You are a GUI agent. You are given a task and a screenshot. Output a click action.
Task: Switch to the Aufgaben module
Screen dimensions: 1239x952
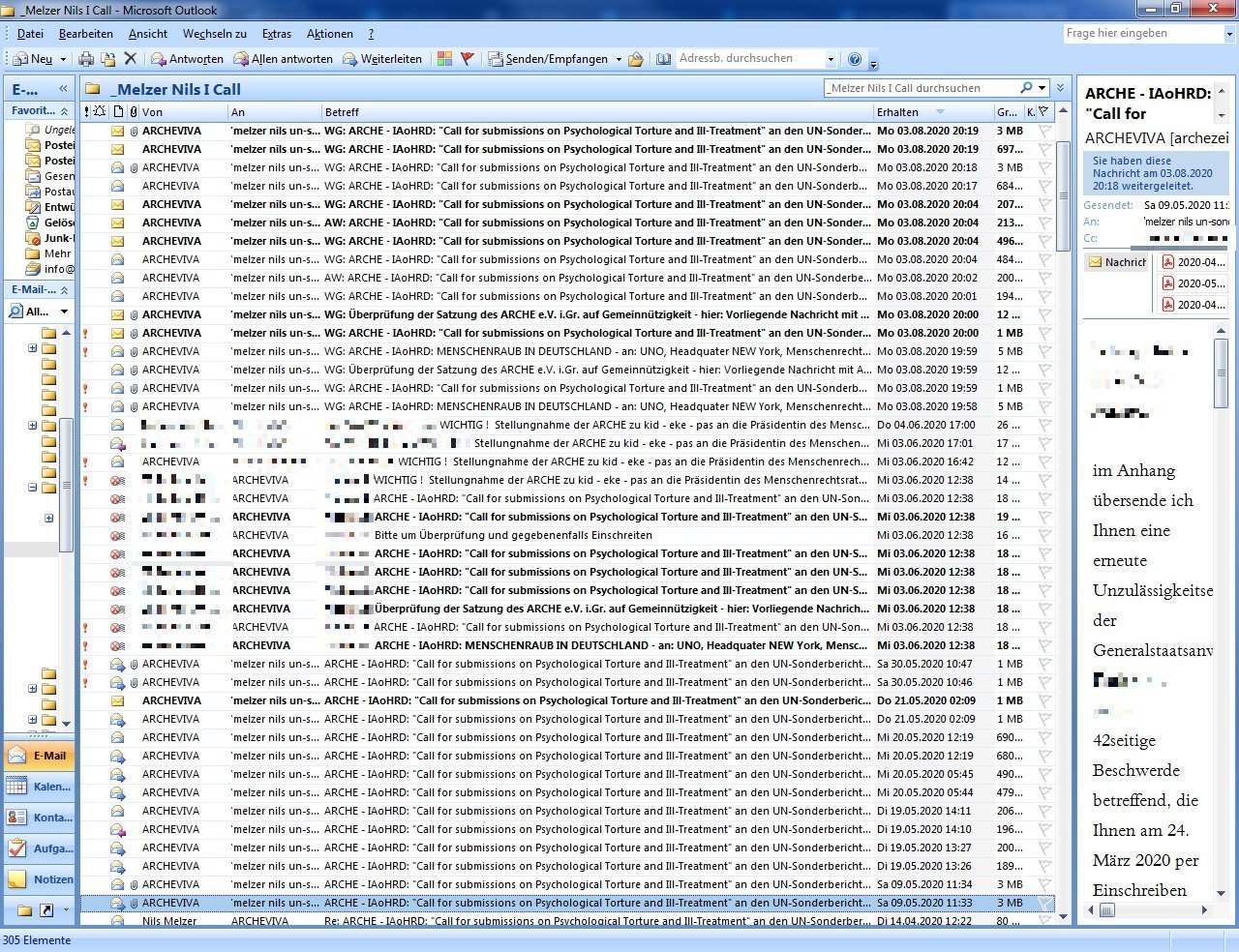point(40,848)
